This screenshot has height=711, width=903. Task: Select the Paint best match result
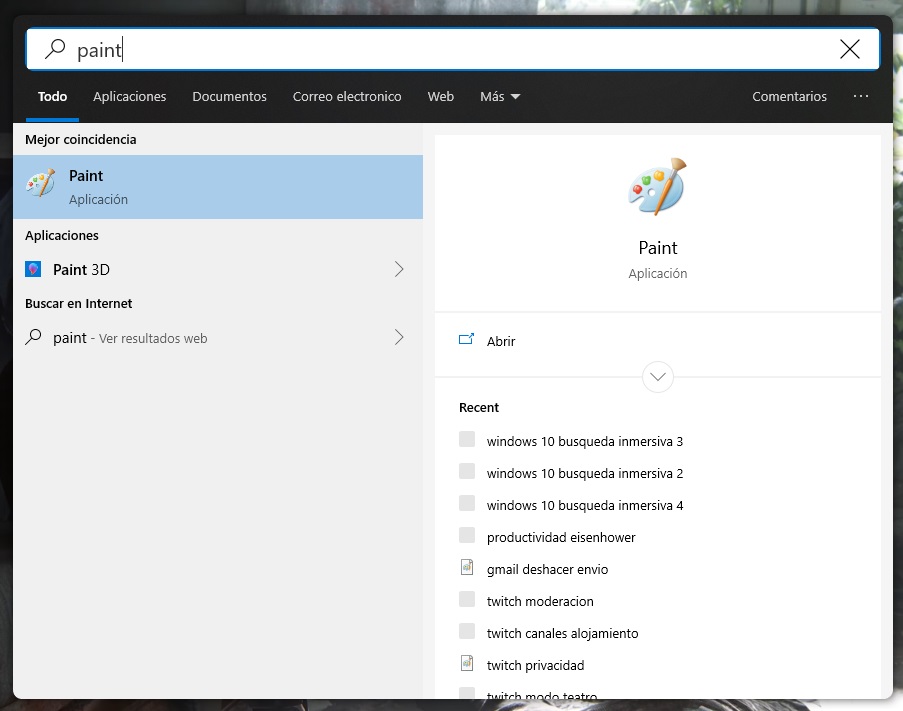point(218,187)
